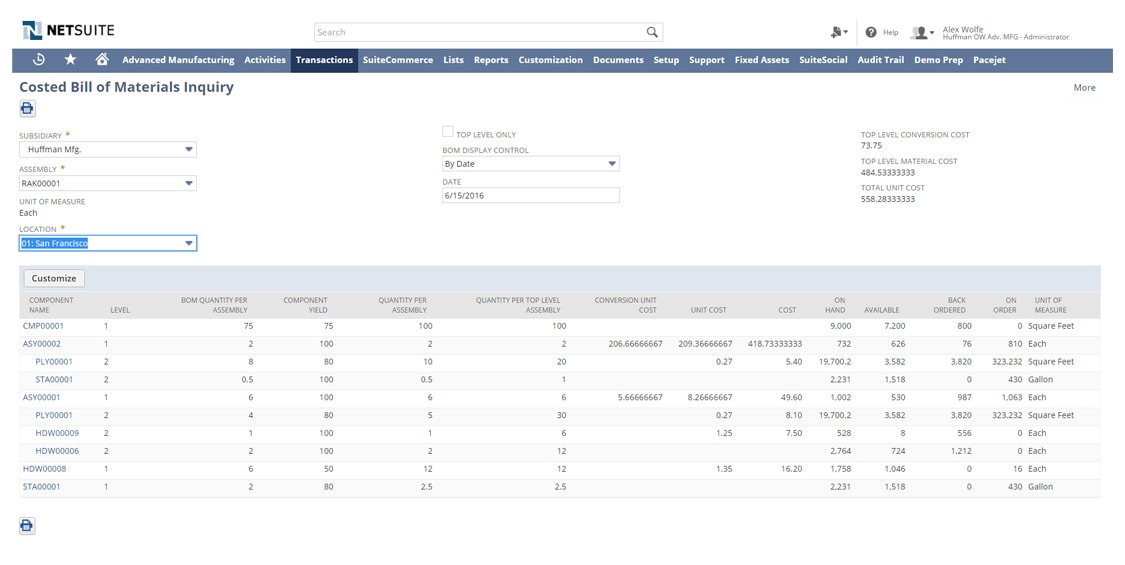This screenshot has height=565, width=1125.
Task: Go to the Home dashboard icon
Action: tap(102, 60)
